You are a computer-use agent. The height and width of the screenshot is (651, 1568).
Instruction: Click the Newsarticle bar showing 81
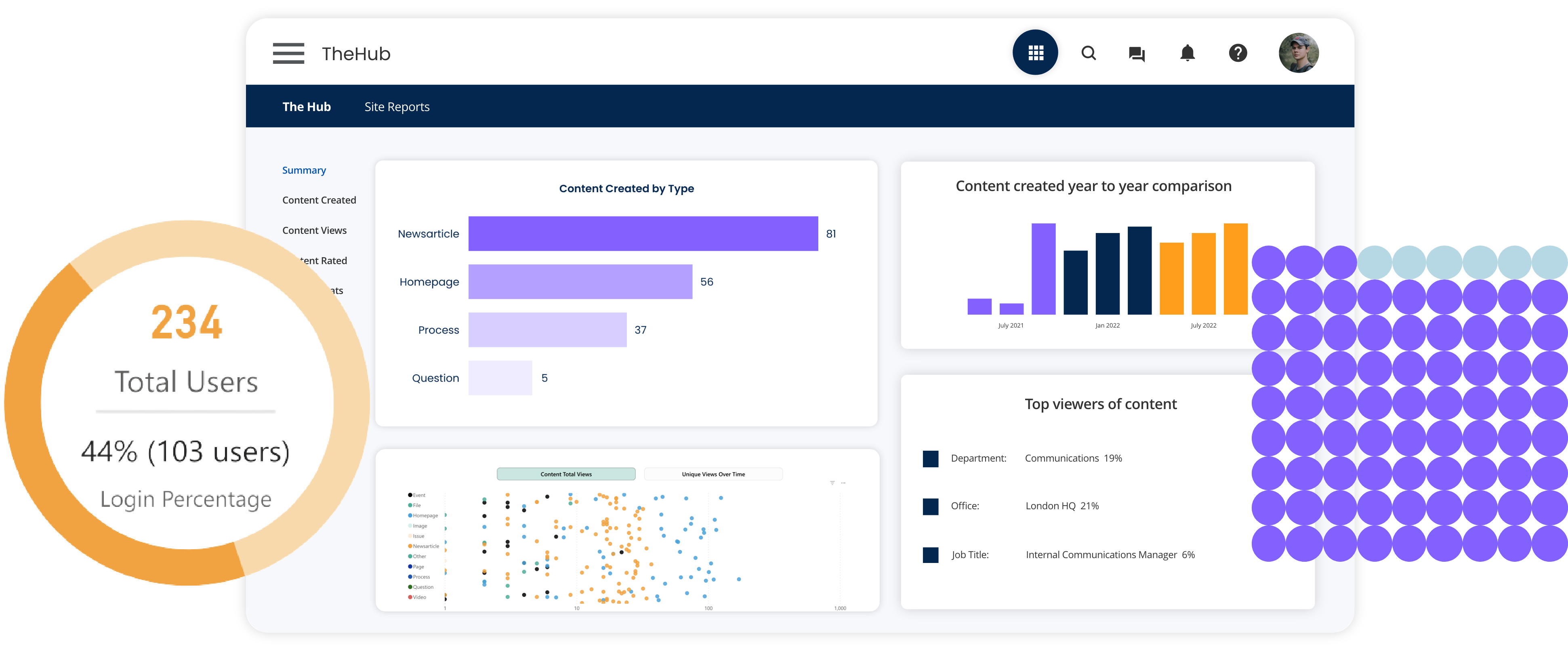[643, 234]
